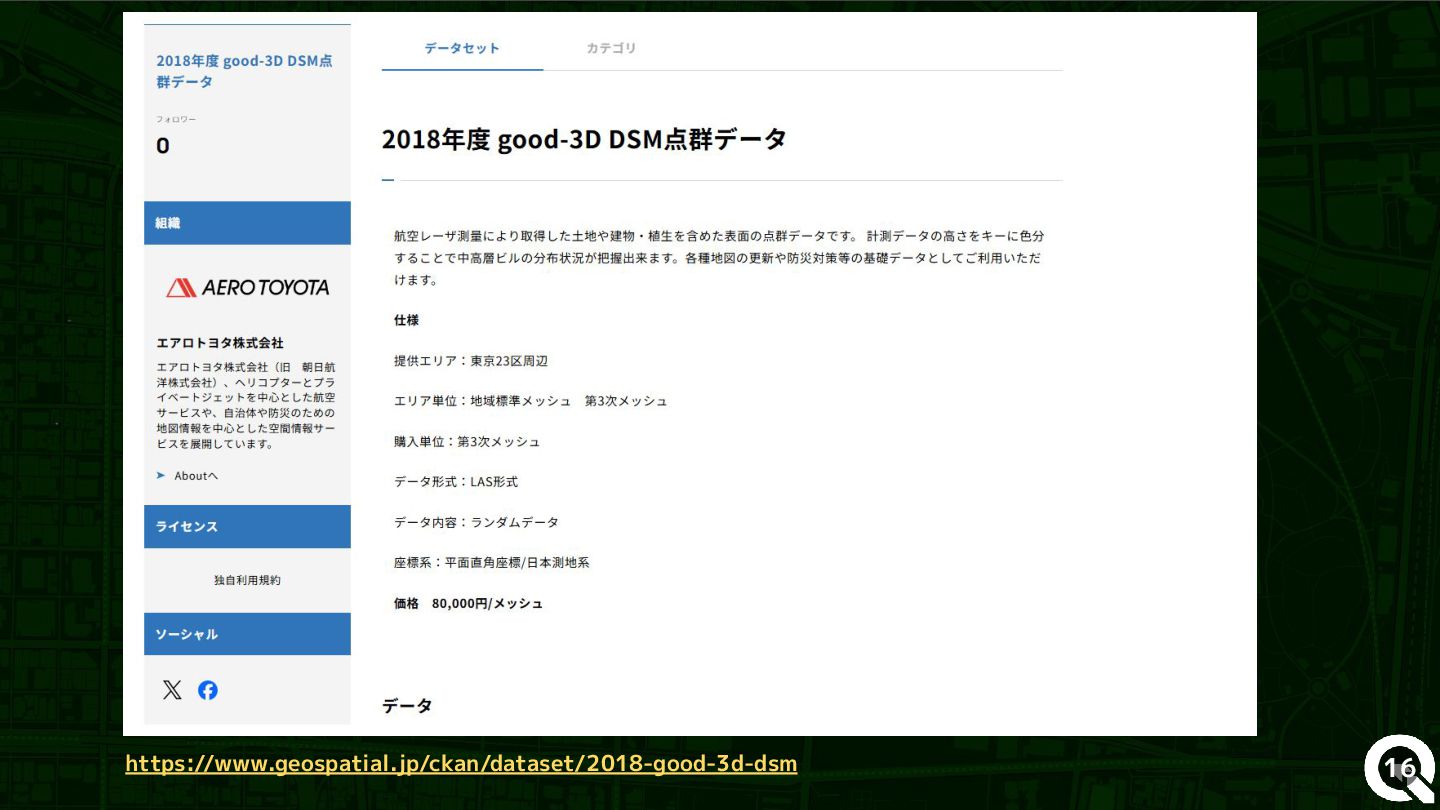Click the データ section heading
This screenshot has width=1440, height=810.
click(x=407, y=706)
